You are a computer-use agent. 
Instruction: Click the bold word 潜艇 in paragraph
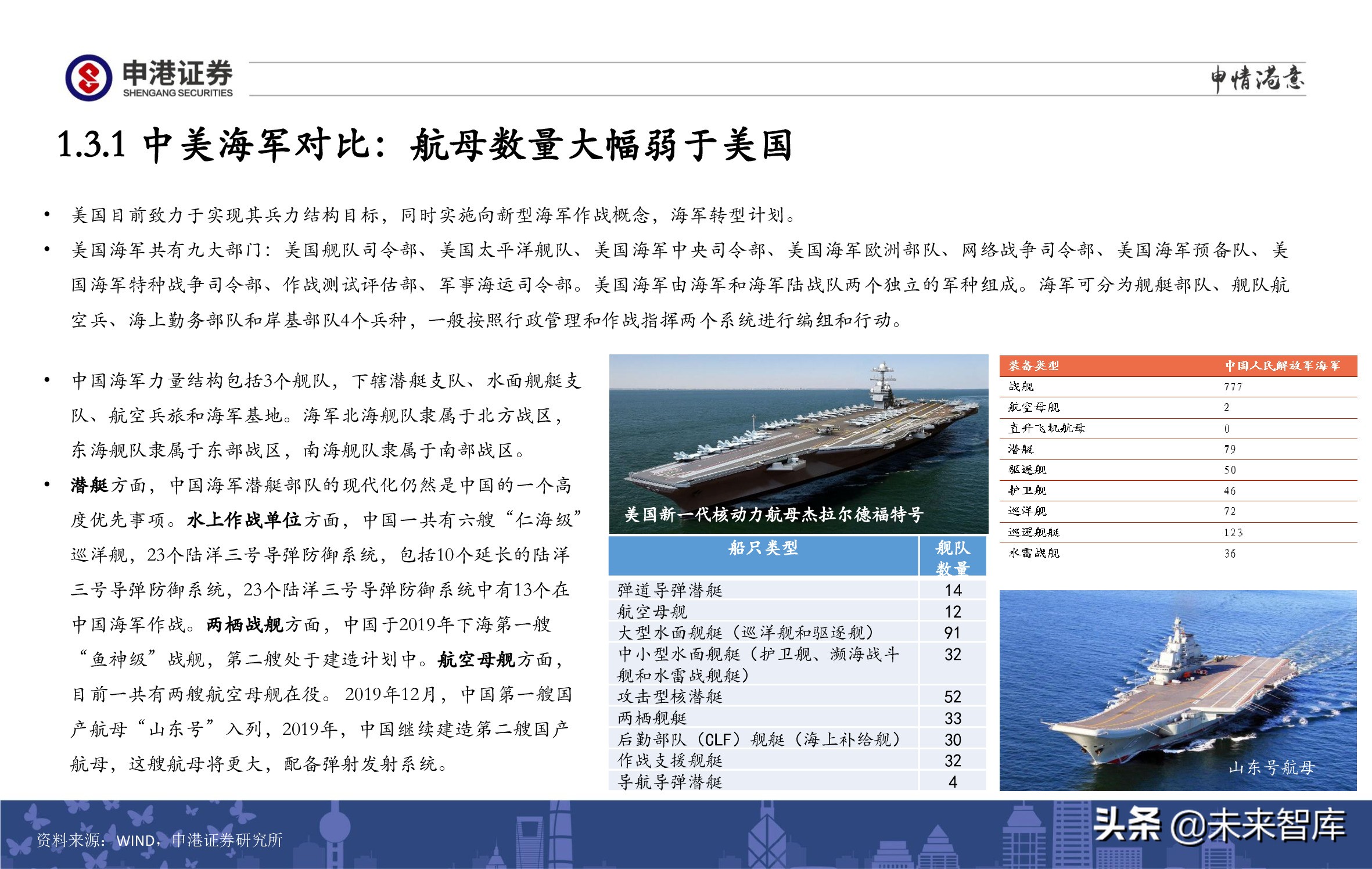[89, 485]
